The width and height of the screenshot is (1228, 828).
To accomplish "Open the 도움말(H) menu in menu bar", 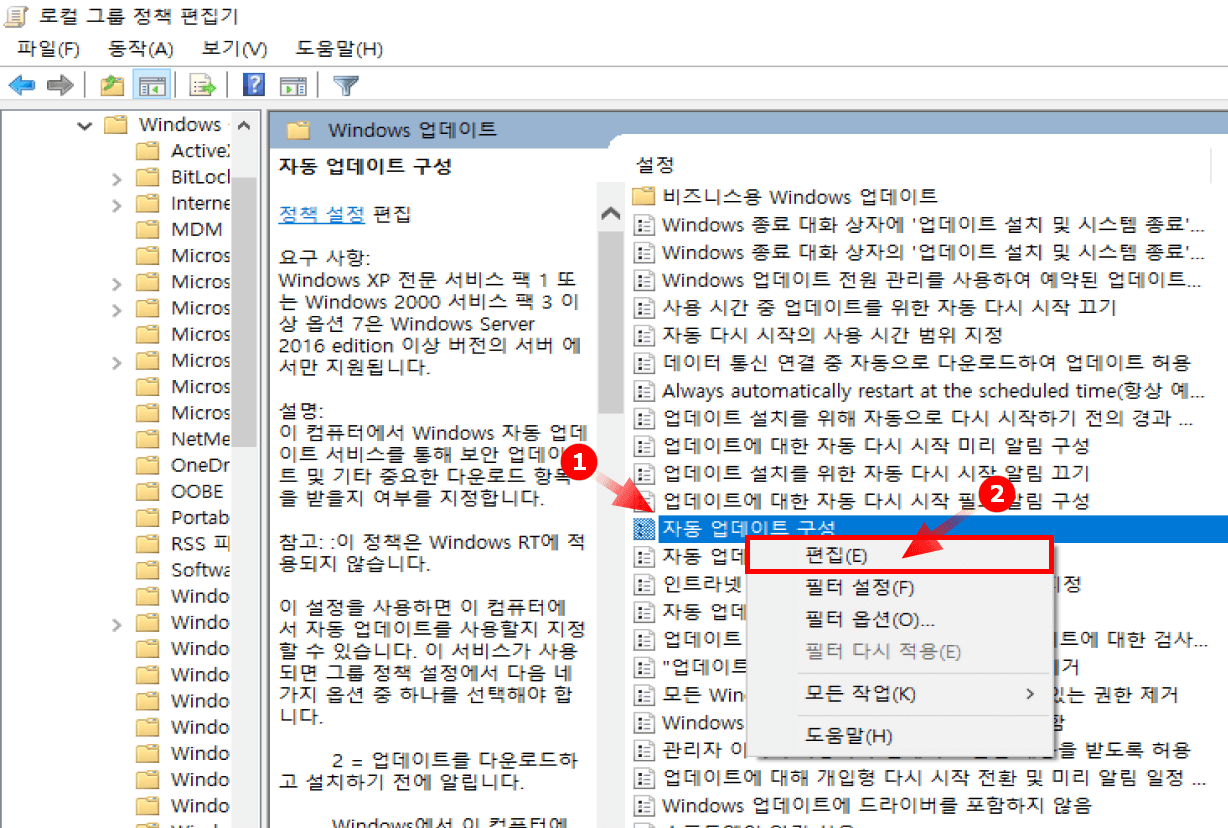I will pos(340,49).
